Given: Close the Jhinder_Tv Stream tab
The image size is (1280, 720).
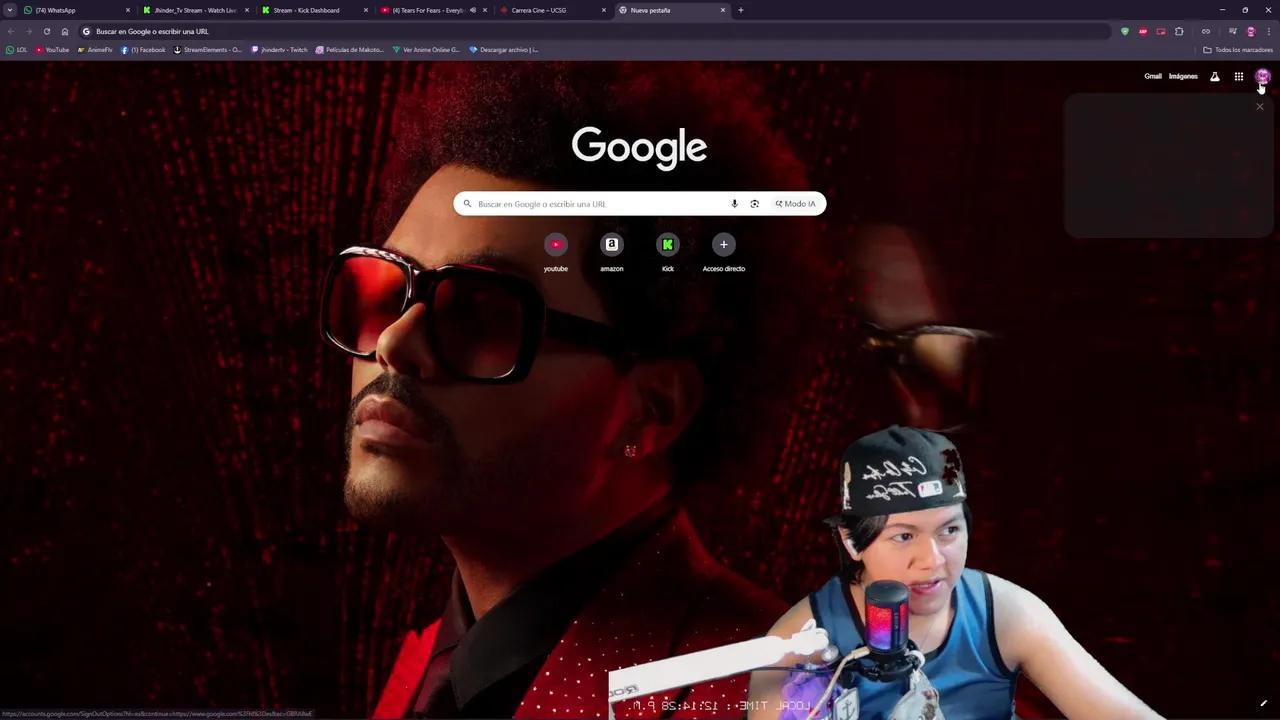Looking at the screenshot, I should 247,10.
